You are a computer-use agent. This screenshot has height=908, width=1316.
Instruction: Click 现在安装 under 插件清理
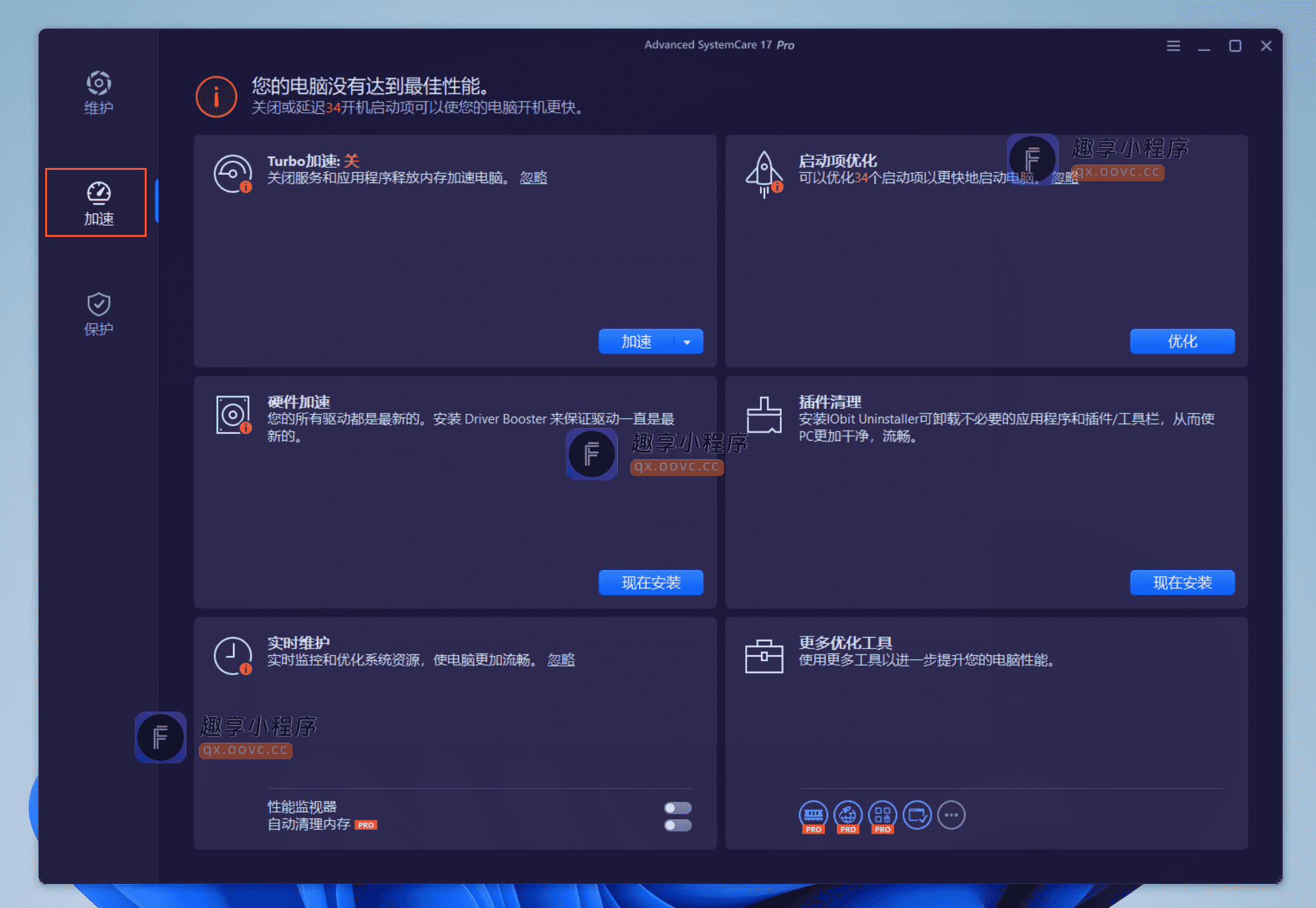(1182, 583)
